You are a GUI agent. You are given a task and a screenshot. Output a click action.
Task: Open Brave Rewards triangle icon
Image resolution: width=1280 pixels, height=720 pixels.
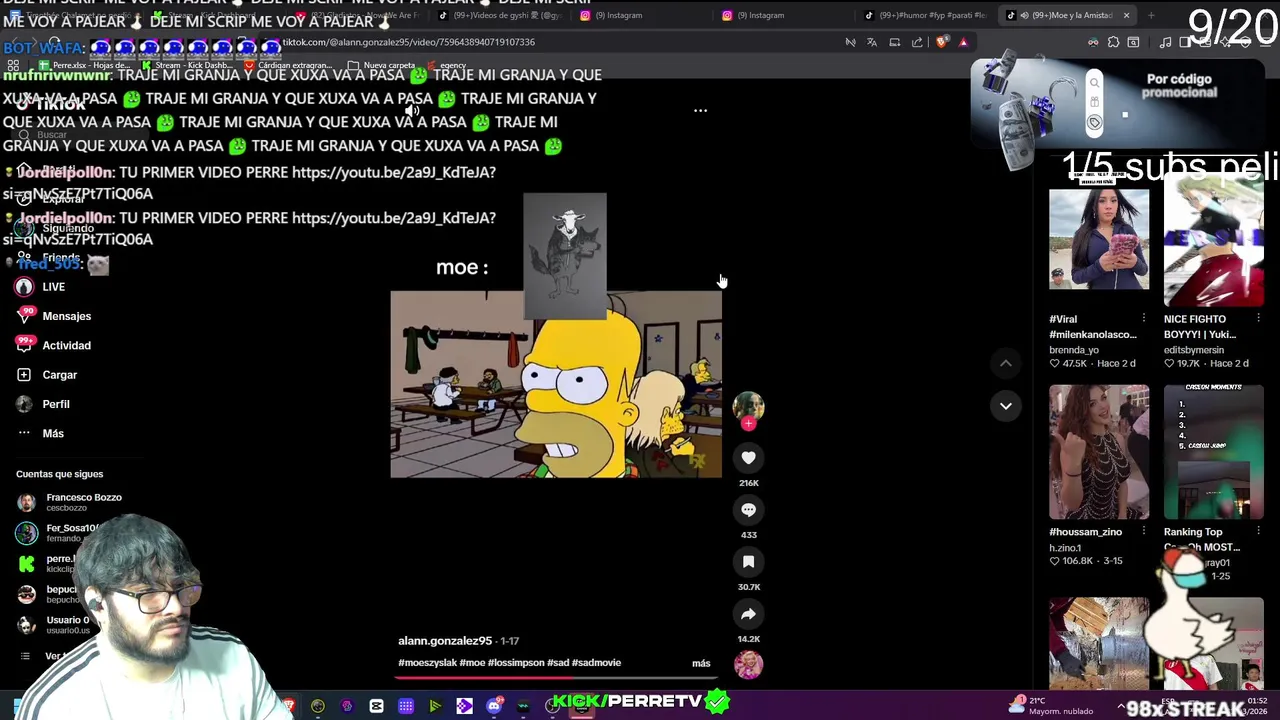(963, 42)
